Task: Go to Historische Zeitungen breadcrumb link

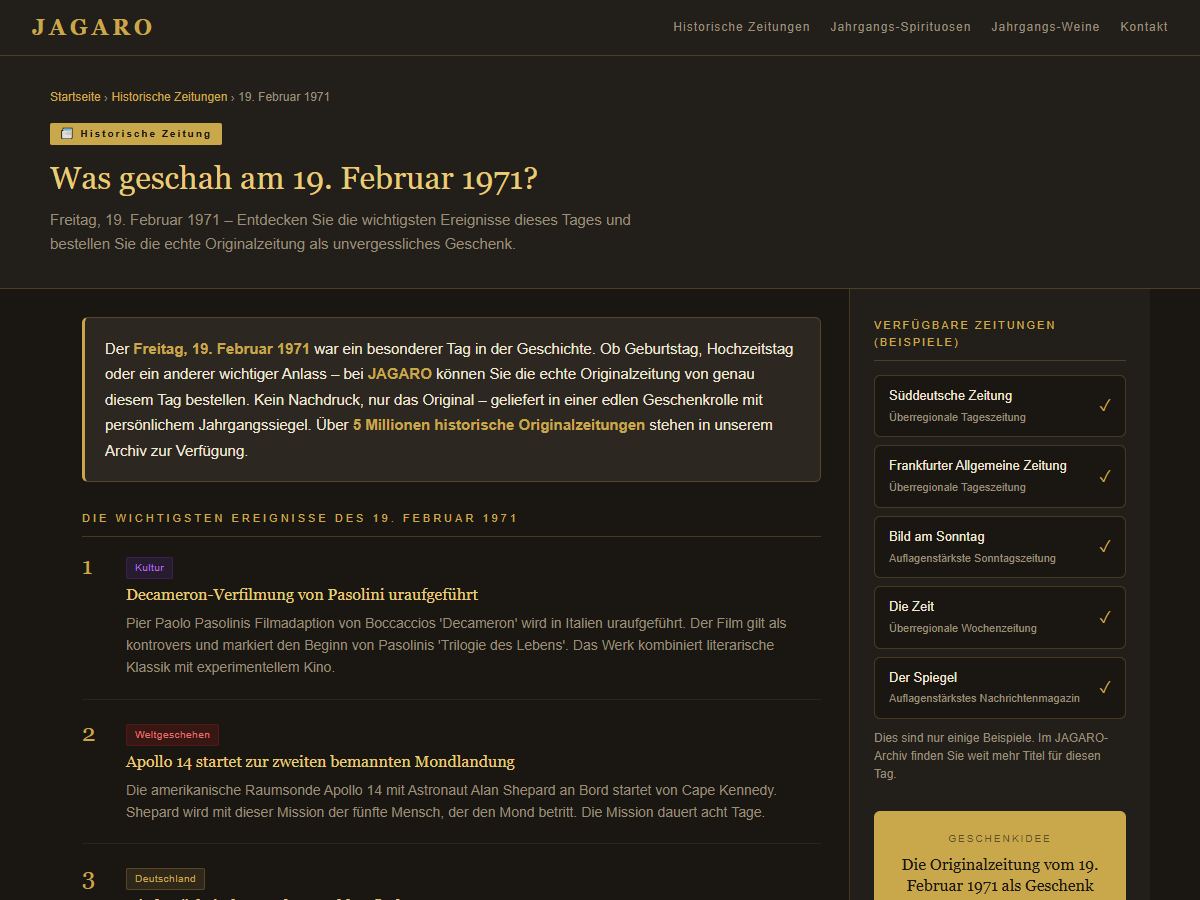Action: [169, 97]
